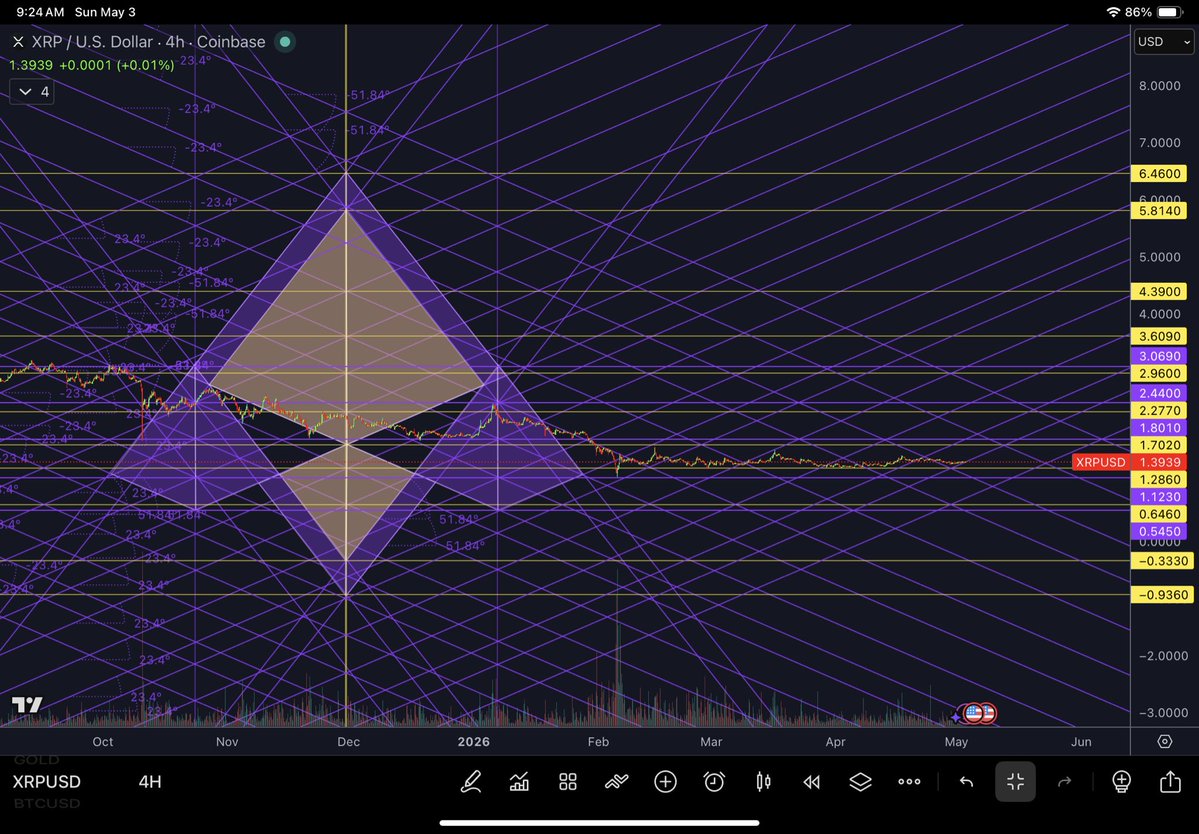The image size is (1199, 834).
Task: Select the 6.4600 yellow price label
Action: click(x=1159, y=174)
